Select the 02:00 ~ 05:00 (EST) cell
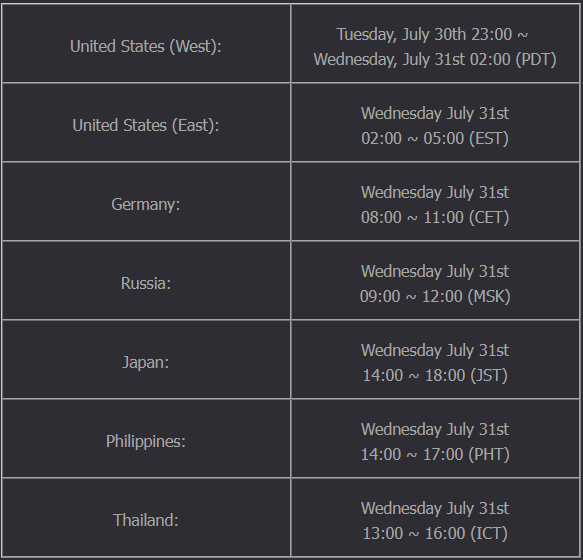Screen dimensions: 583x560 435,123
